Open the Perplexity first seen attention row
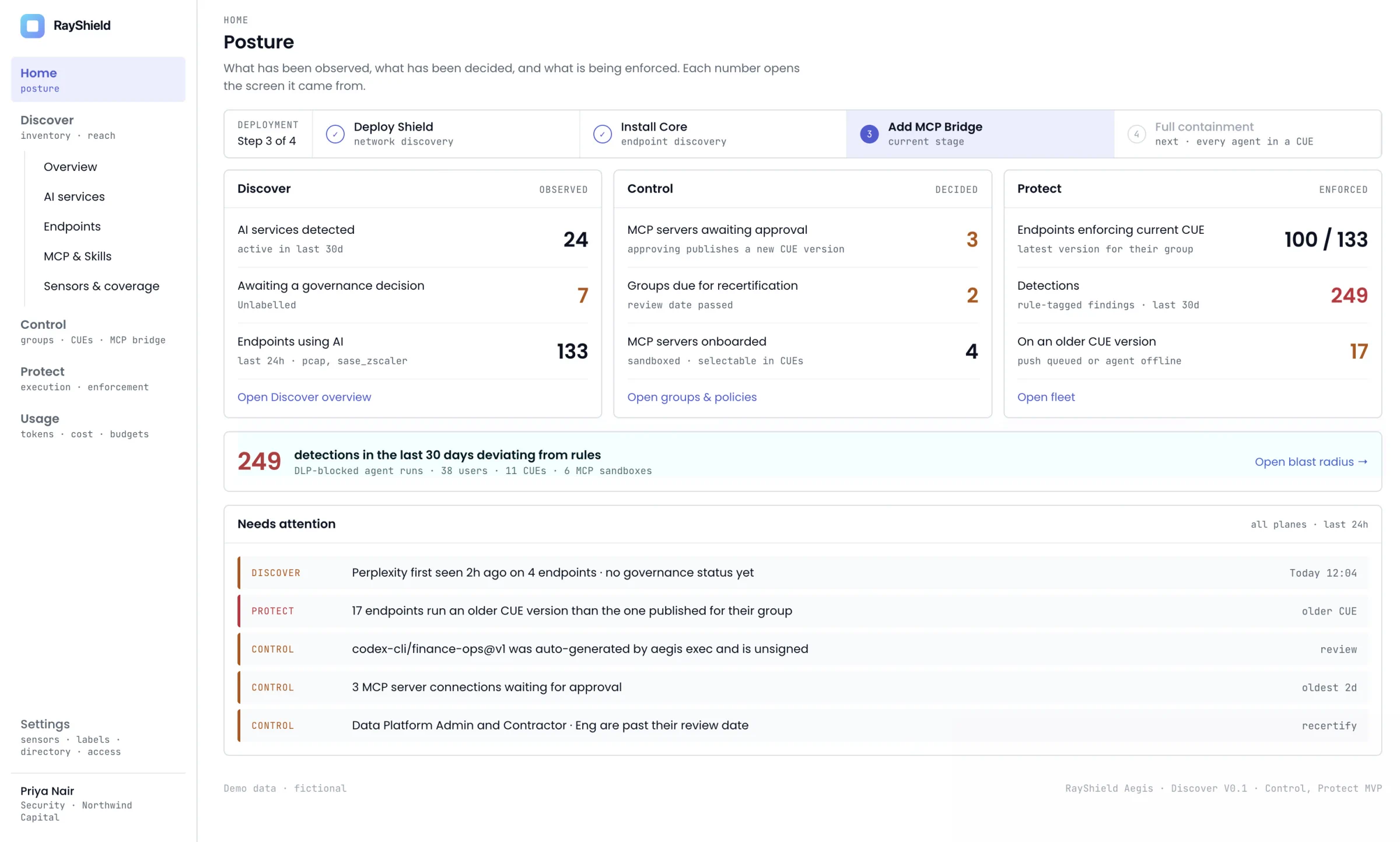 click(x=803, y=573)
